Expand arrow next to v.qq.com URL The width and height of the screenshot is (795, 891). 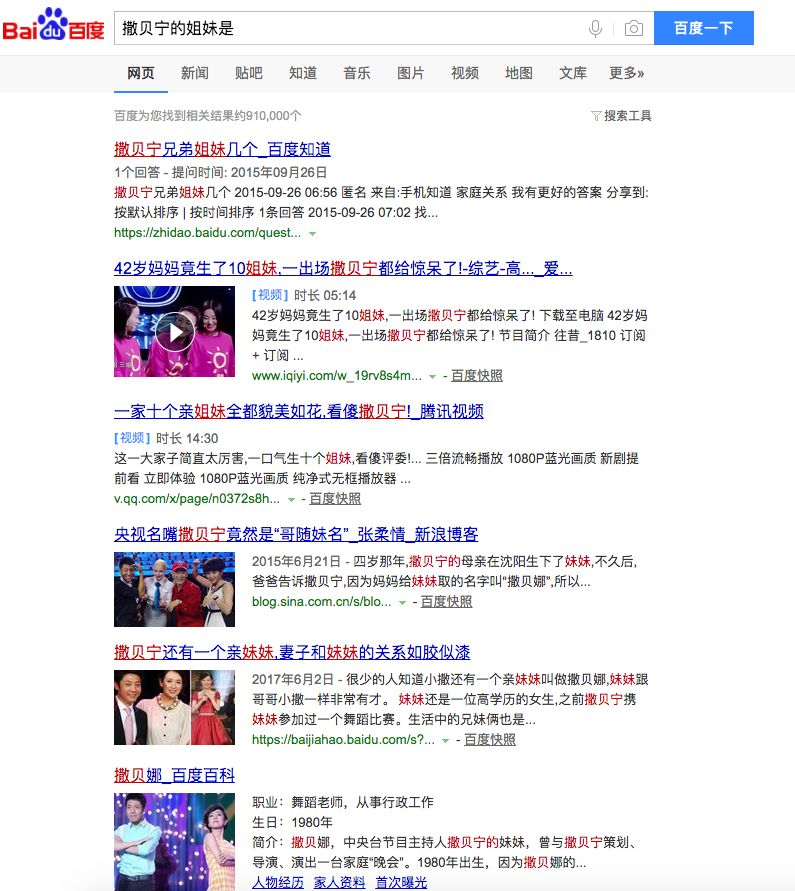(x=291, y=499)
